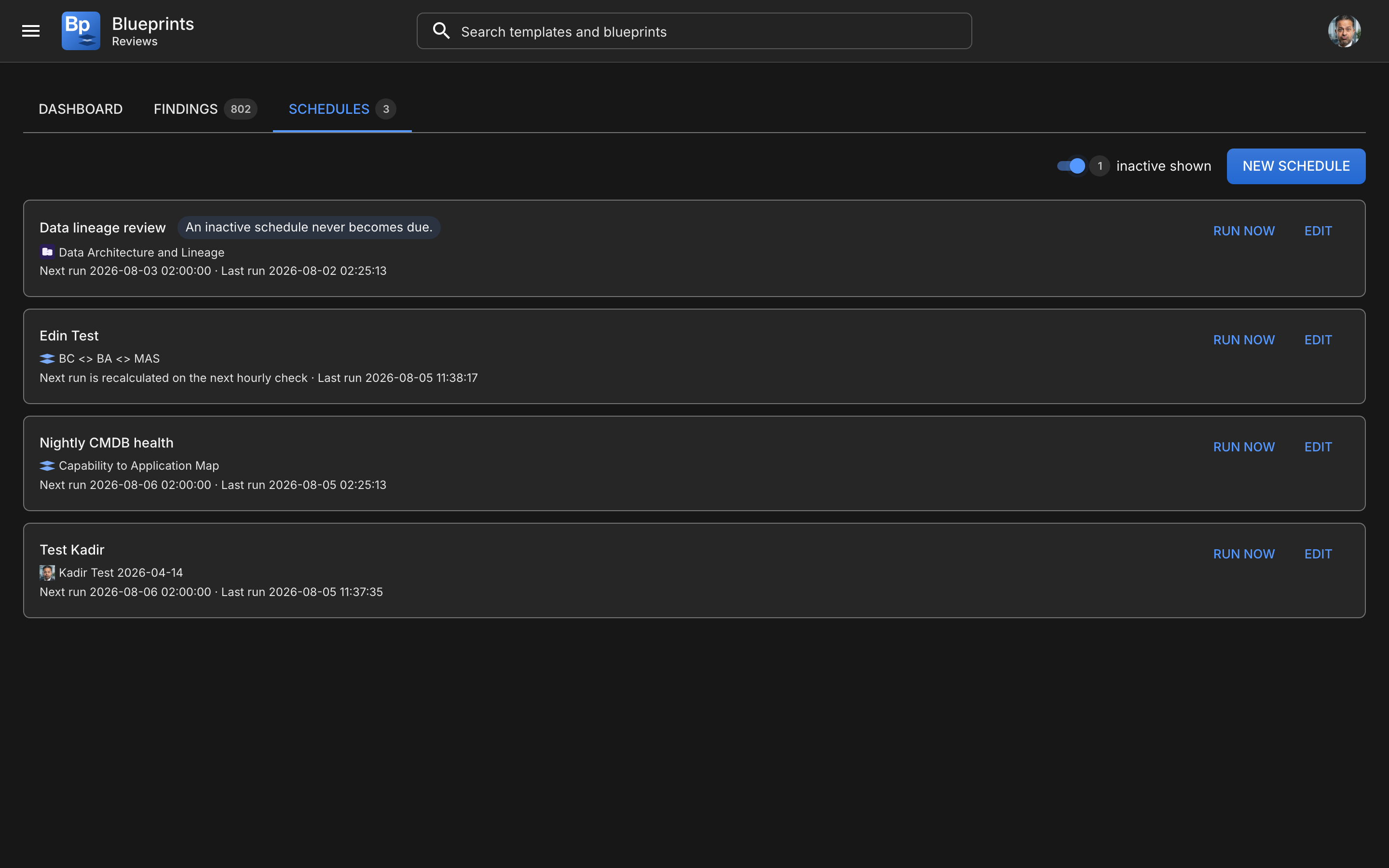1389x868 pixels.
Task: Create a new schedule
Action: (1296, 166)
